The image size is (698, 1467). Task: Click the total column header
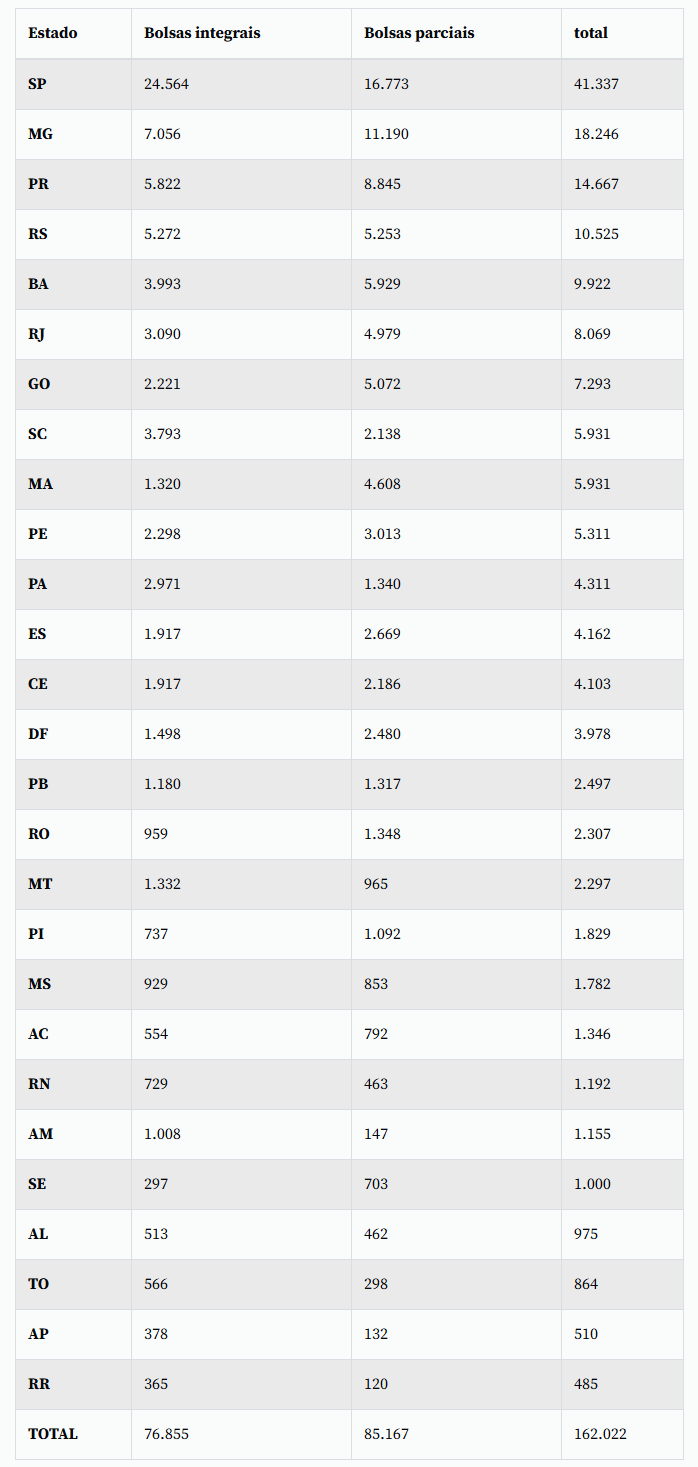(x=591, y=33)
